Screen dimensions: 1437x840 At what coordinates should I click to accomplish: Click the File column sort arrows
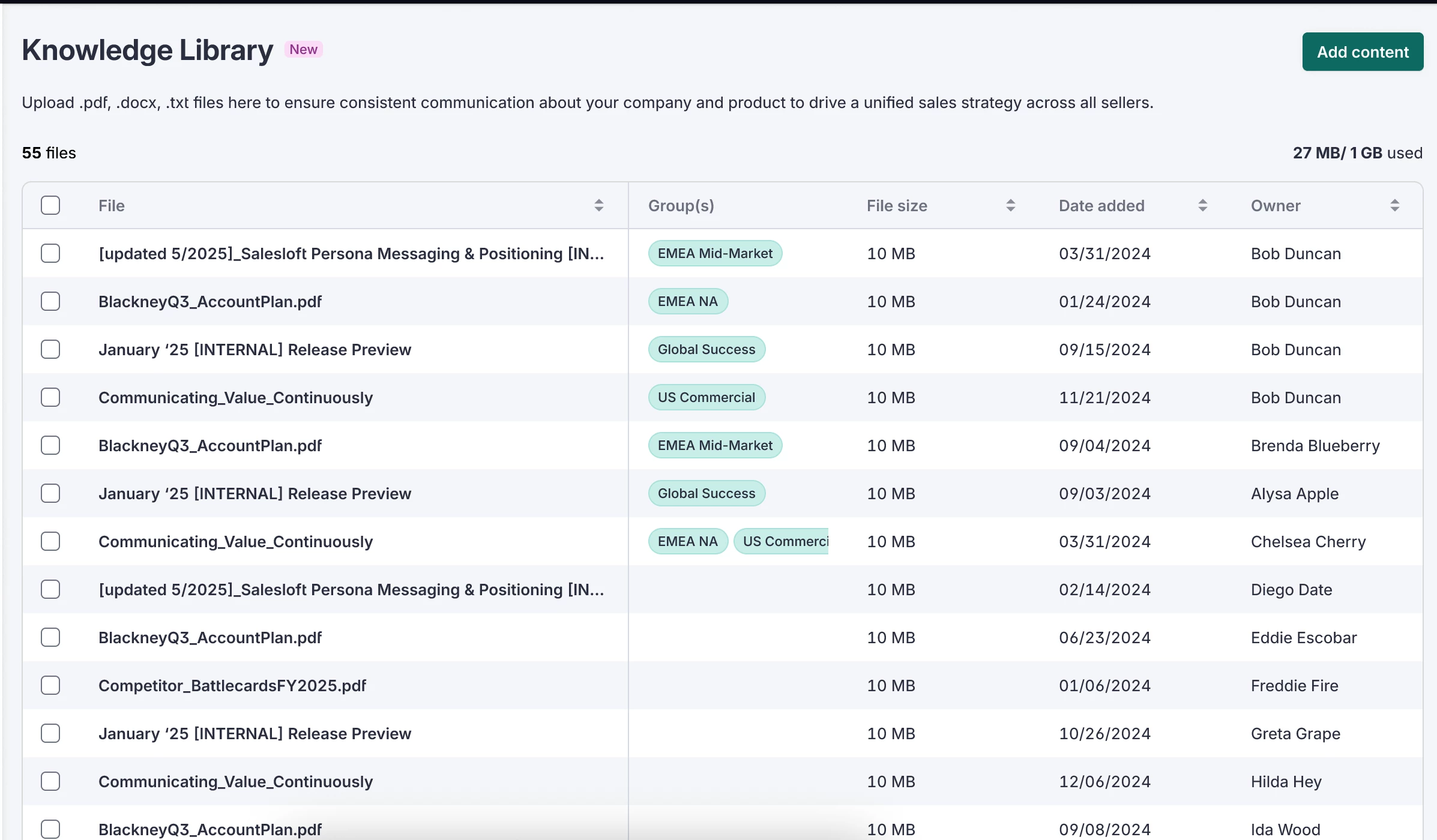[598, 205]
